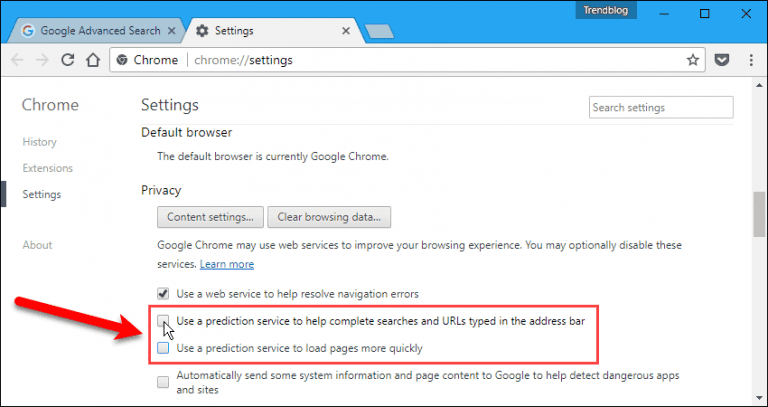This screenshot has height=407, width=768.
Task: Open the Learn more link
Action: [x=226, y=264]
